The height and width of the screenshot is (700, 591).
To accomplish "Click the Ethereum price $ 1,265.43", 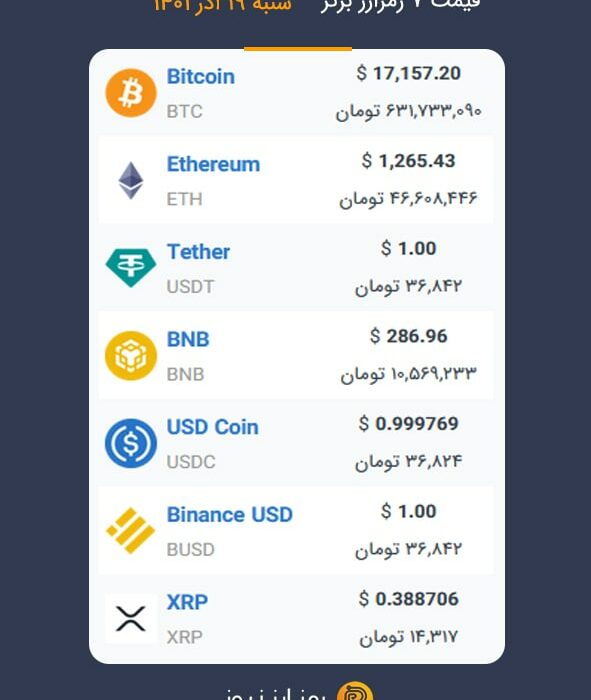I will click(x=408, y=161).
